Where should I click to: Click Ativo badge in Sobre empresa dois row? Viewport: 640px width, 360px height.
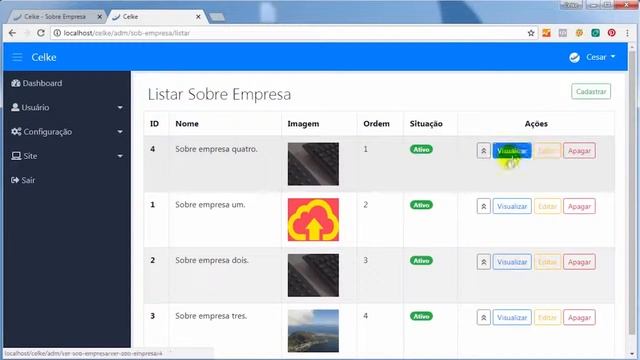(421, 260)
